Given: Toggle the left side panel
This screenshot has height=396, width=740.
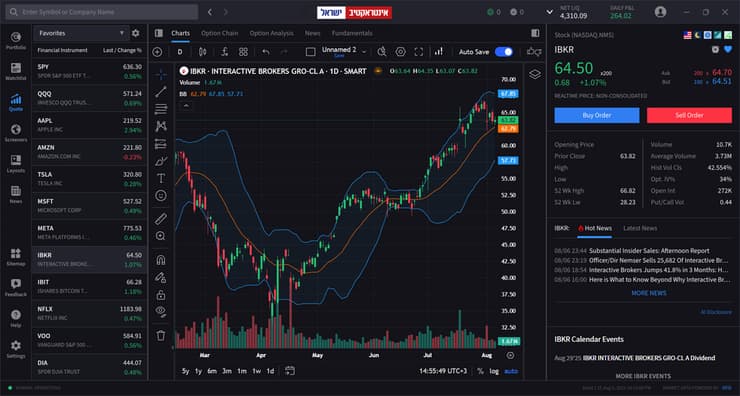Looking at the screenshot, I should (159, 33).
